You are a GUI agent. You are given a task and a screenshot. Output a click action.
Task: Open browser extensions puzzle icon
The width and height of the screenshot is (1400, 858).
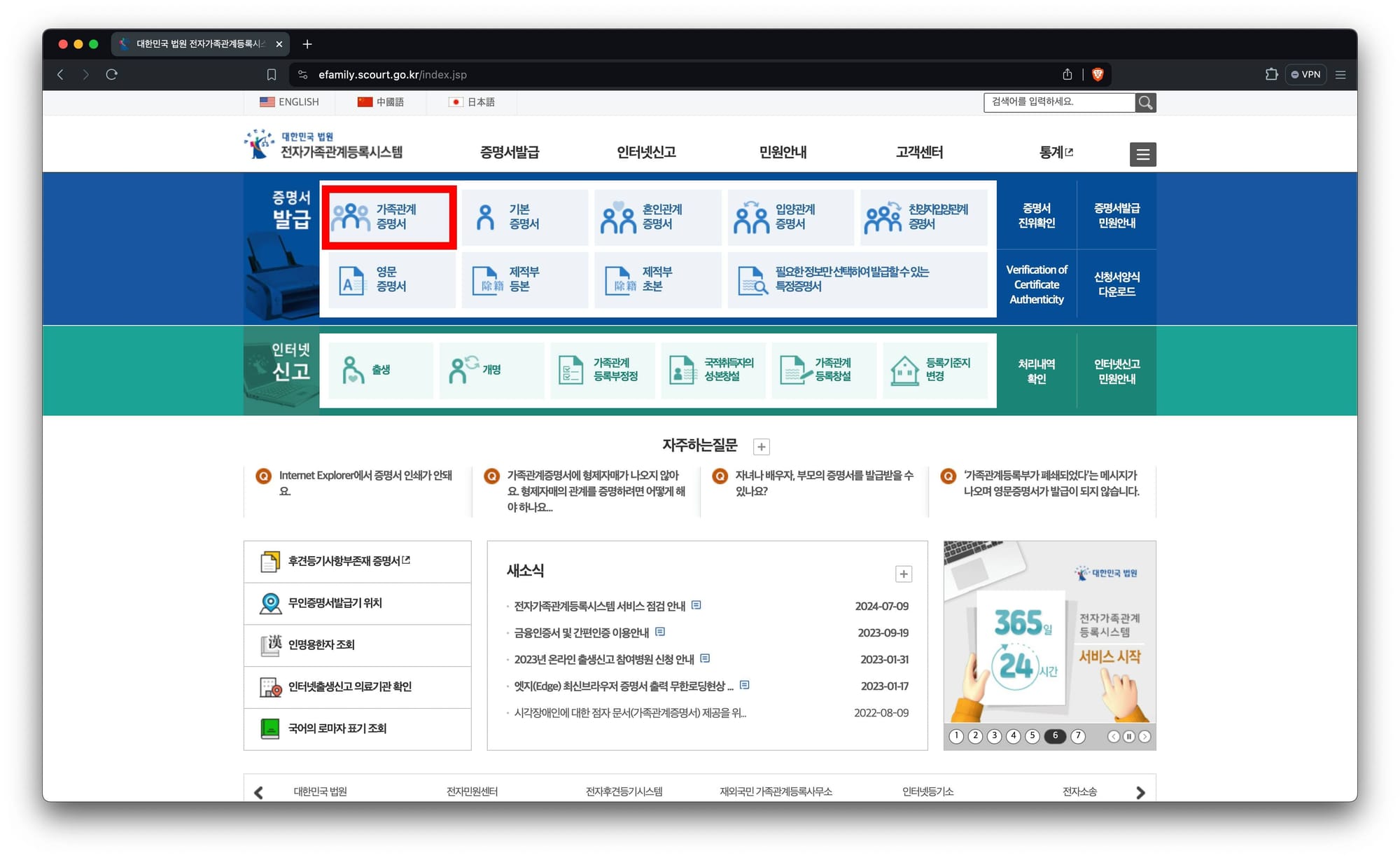click(x=1271, y=74)
